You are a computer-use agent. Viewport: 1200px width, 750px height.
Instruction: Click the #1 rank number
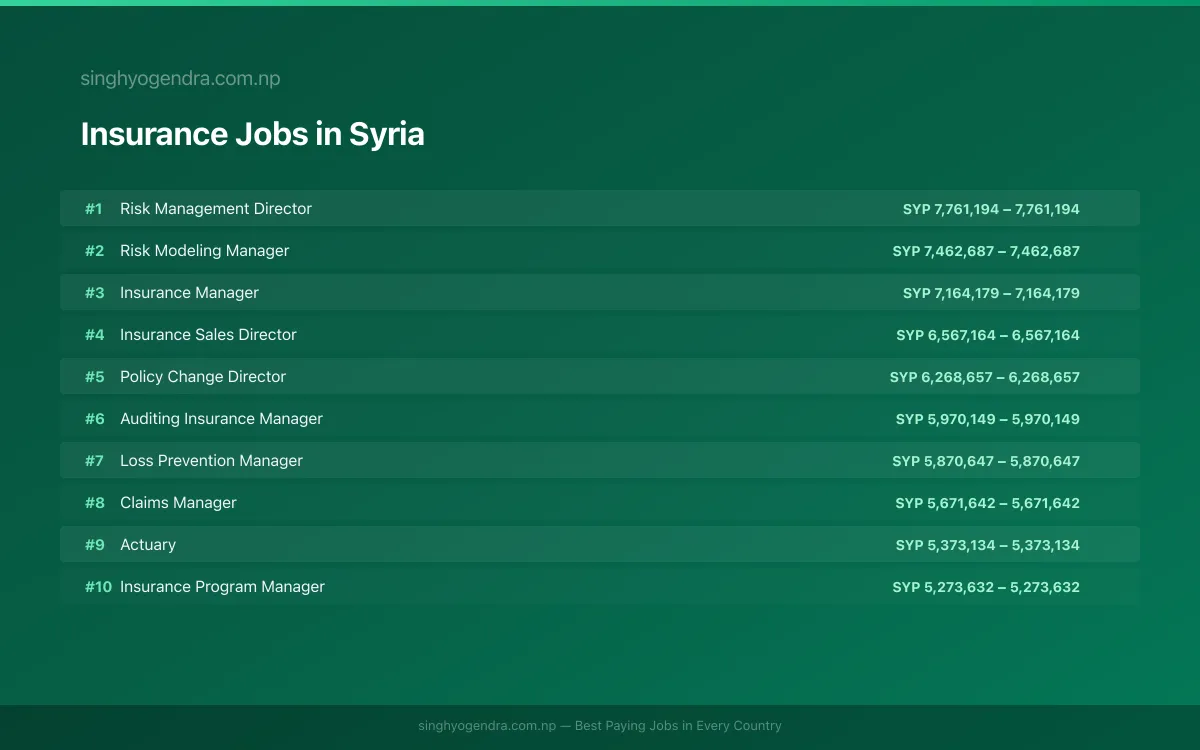[94, 209]
